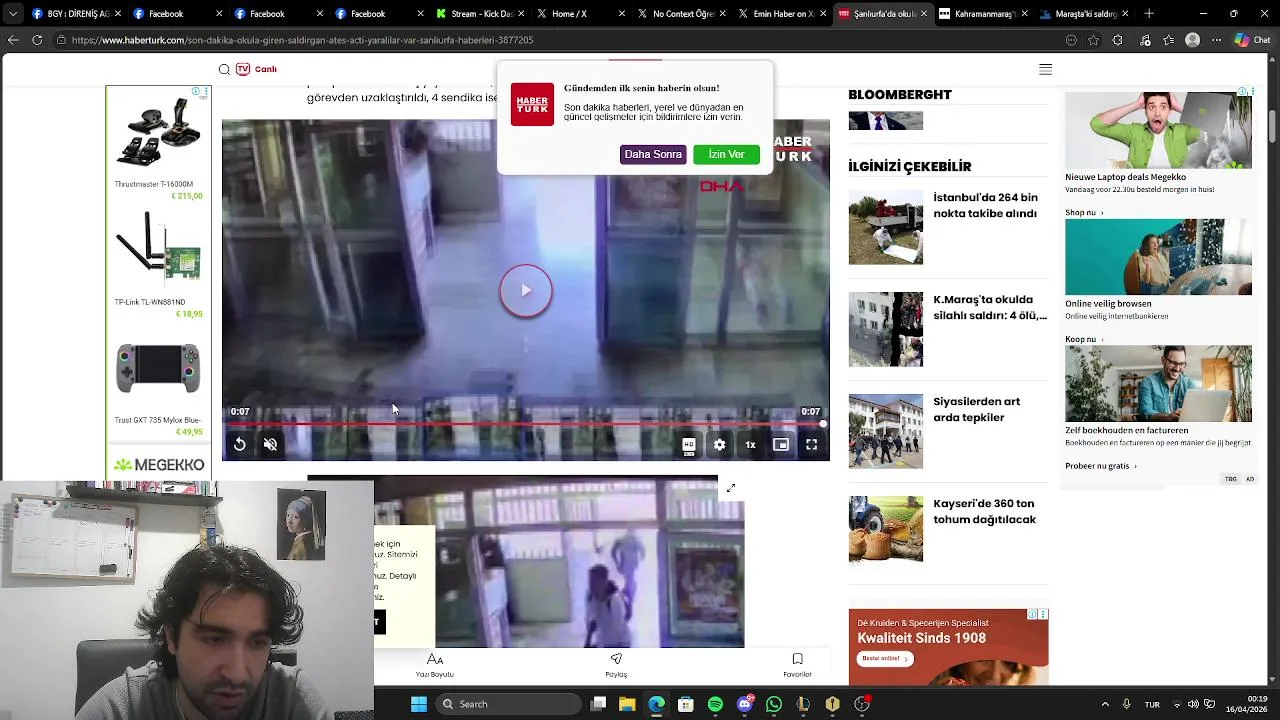Click Koop nu in online veilig browsen ad

pyautogui.click(x=1084, y=340)
